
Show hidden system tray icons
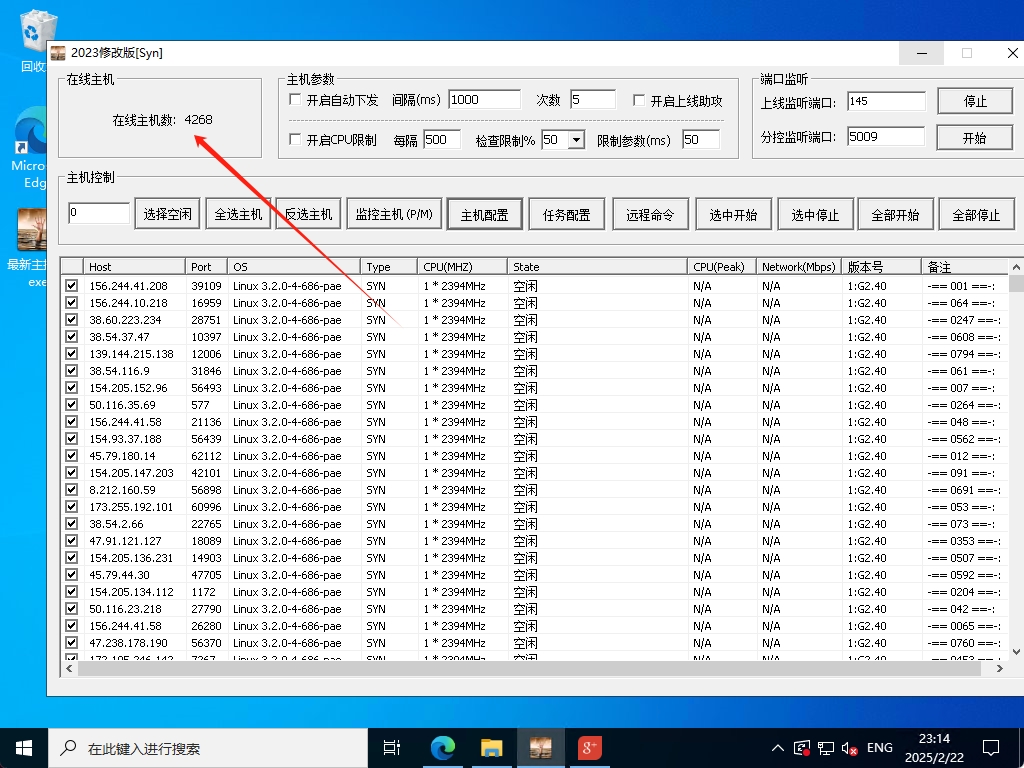click(x=778, y=748)
